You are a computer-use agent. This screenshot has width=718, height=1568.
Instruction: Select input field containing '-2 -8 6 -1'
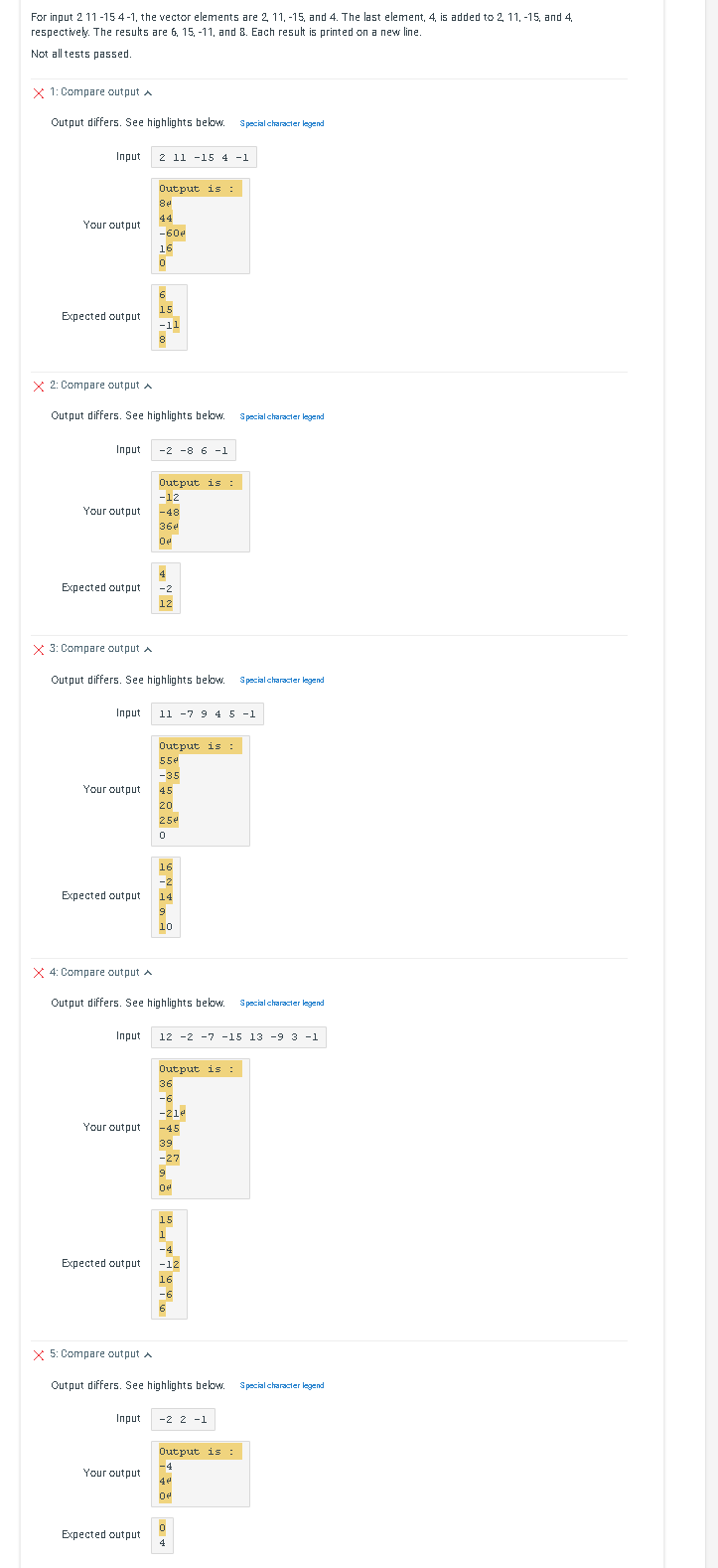[193, 449]
